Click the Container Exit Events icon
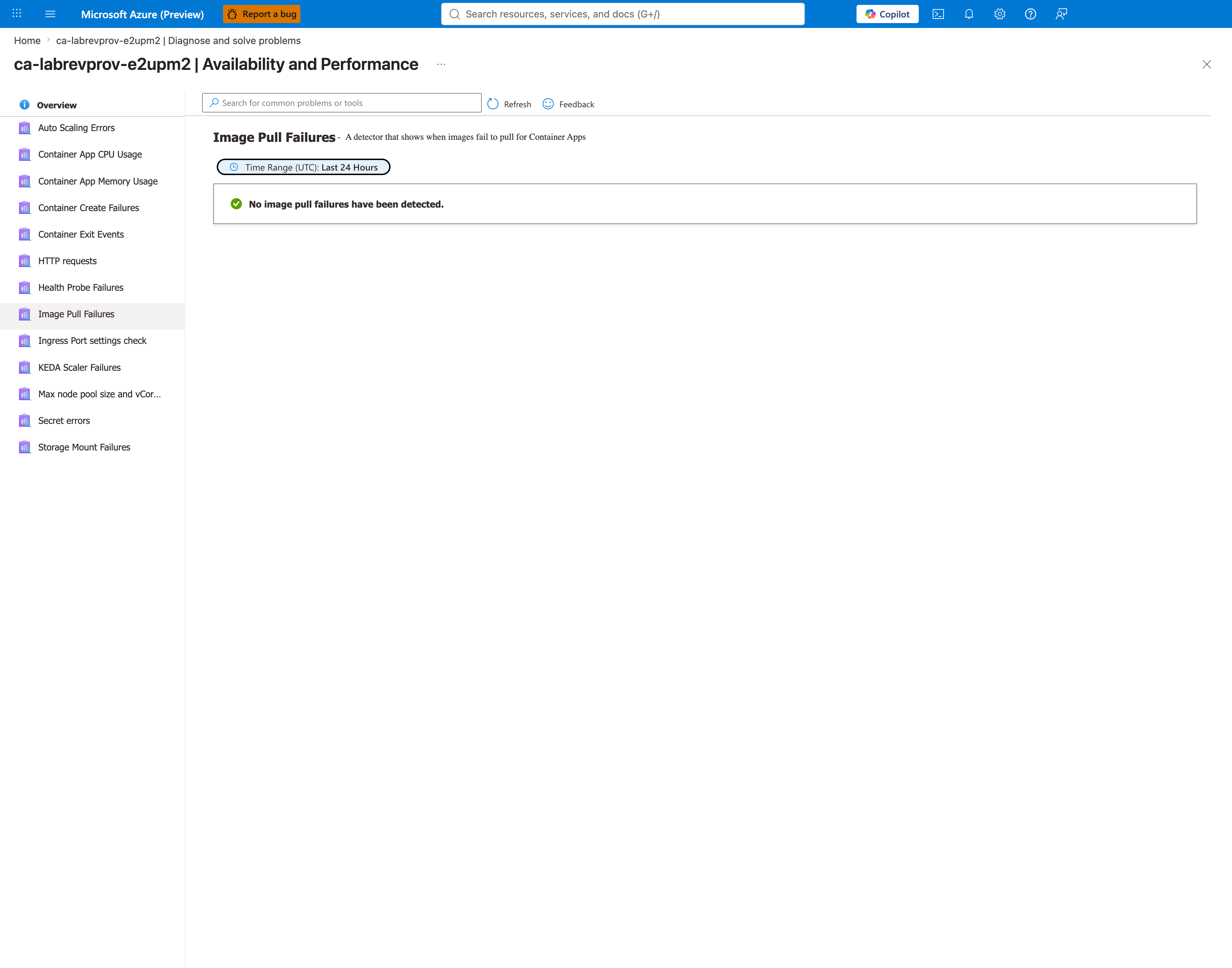The height and width of the screenshot is (968, 1232). point(24,234)
